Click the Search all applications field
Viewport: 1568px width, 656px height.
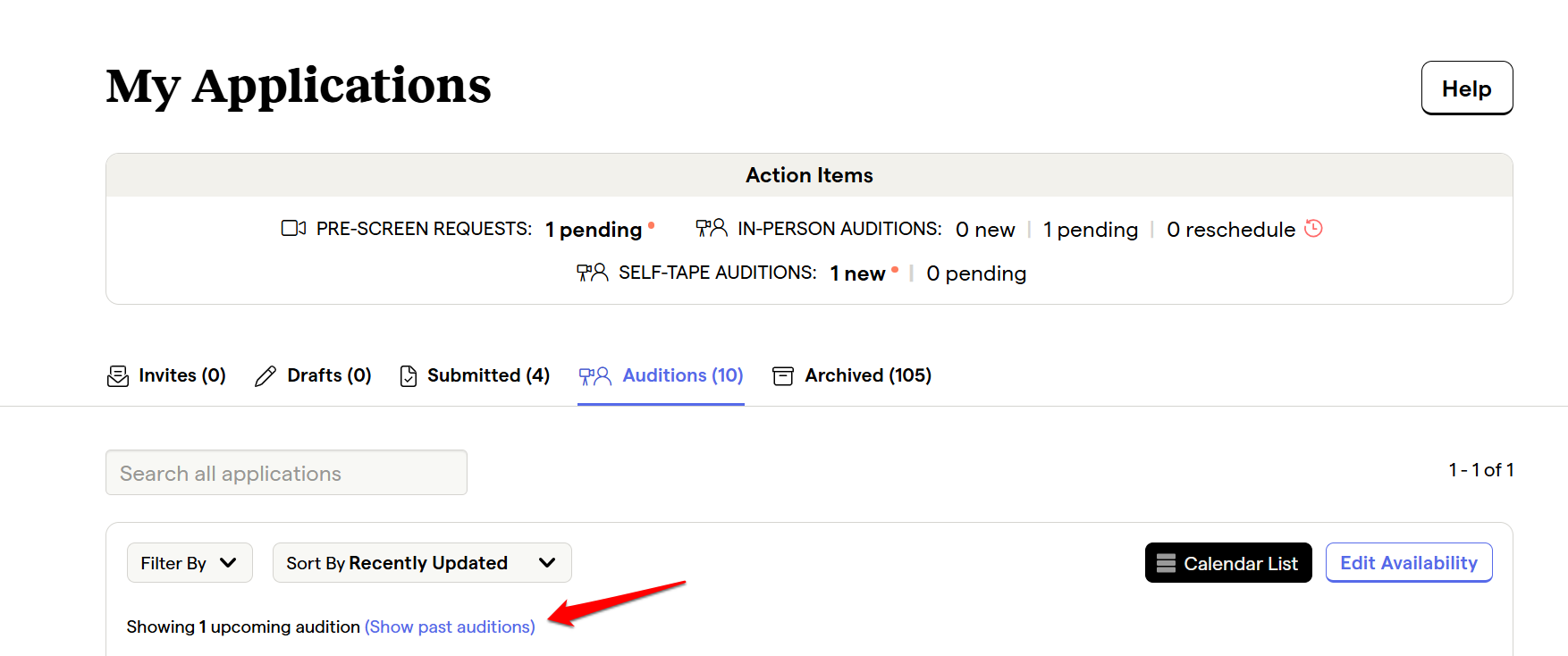click(286, 473)
